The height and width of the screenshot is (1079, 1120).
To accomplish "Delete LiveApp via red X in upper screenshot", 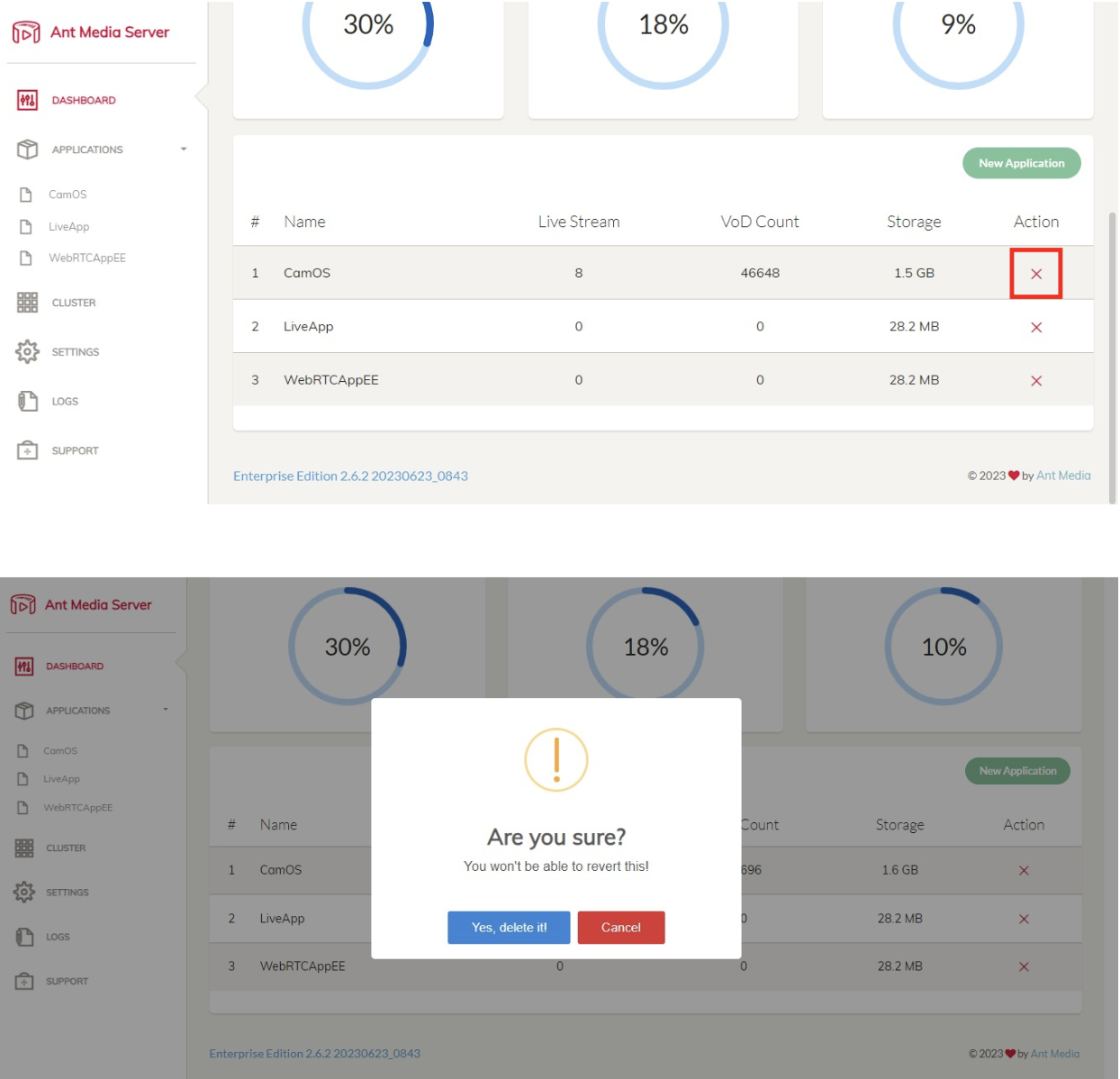I will [x=1036, y=327].
